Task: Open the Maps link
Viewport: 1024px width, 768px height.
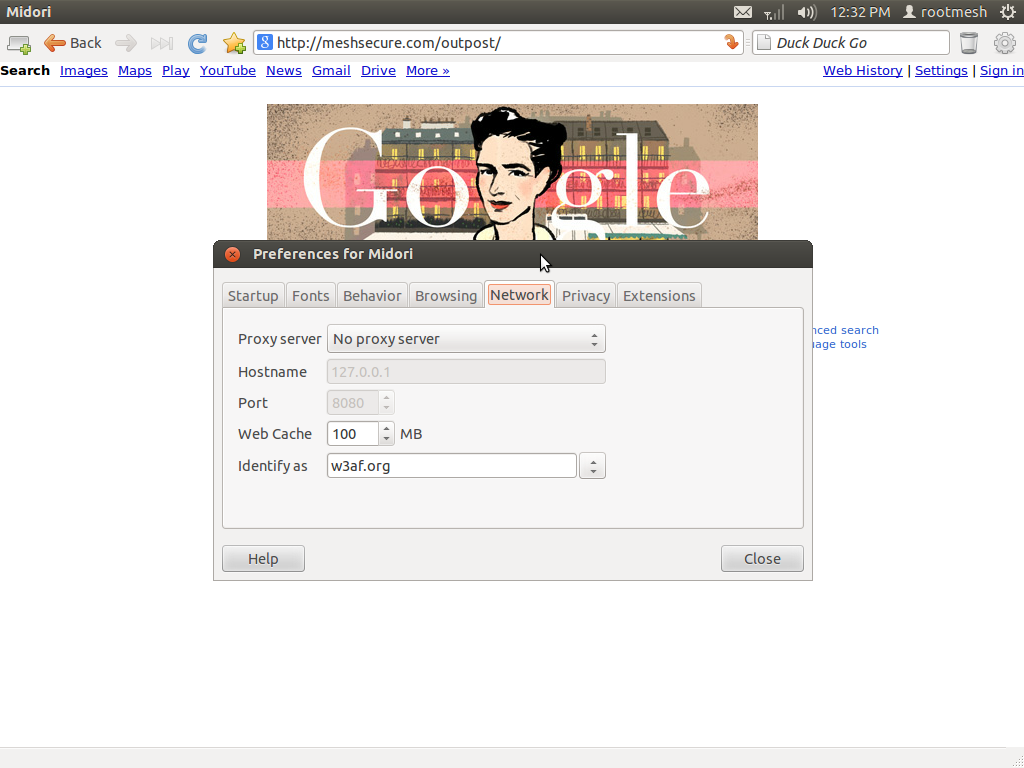Action: click(x=135, y=71)
